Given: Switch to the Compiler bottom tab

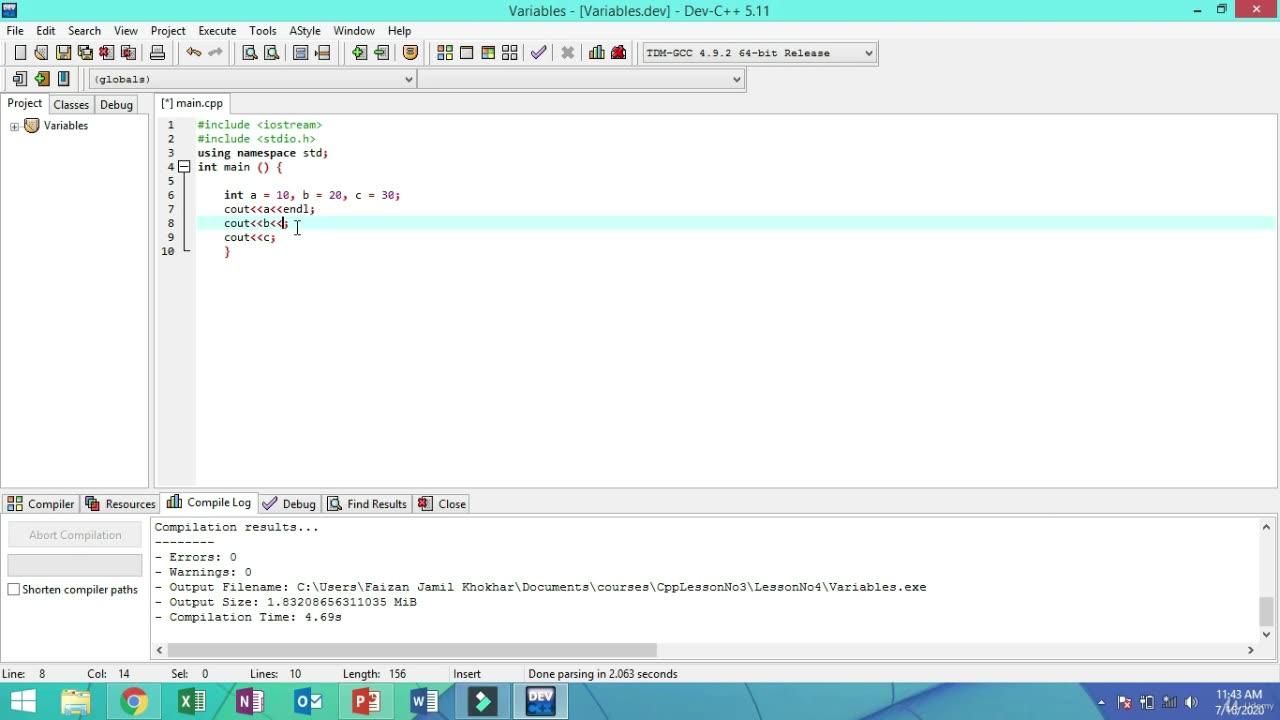Looking at the screenshot, I should pos(40,504).
